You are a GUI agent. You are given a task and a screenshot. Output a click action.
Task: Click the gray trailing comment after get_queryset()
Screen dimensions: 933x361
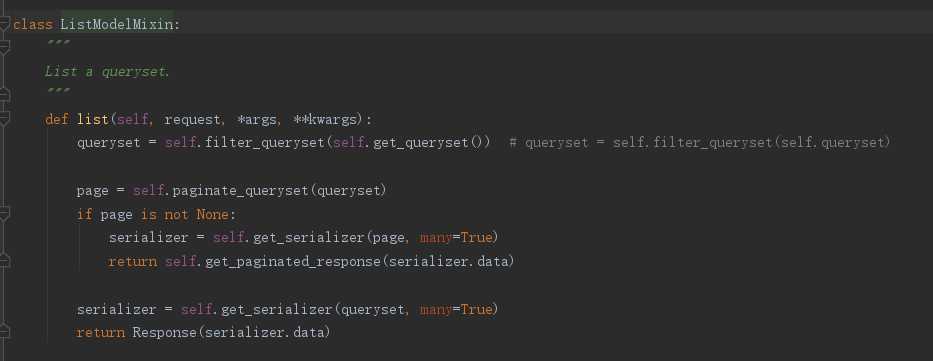click(700, 143)
